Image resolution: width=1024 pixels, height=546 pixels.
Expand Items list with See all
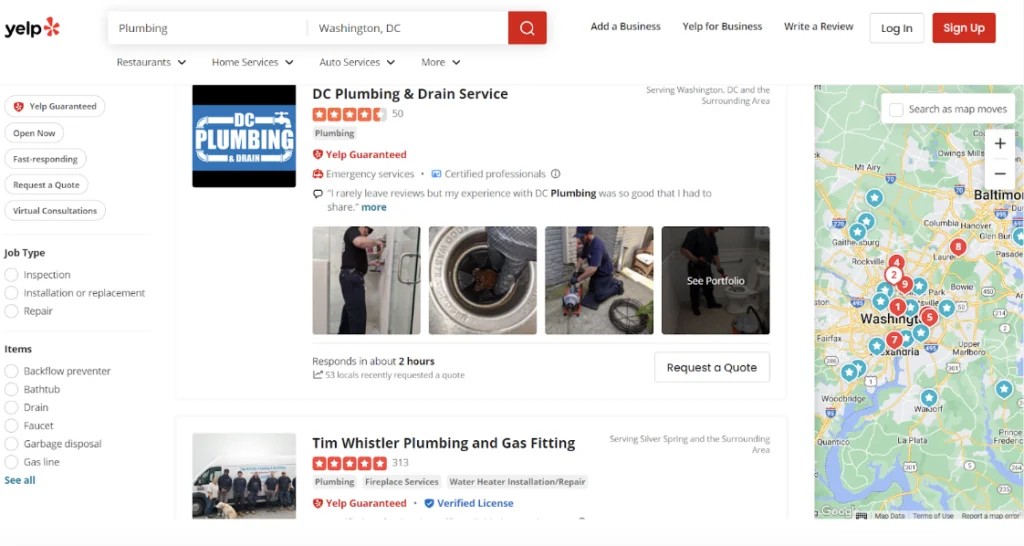coord(20,480)
